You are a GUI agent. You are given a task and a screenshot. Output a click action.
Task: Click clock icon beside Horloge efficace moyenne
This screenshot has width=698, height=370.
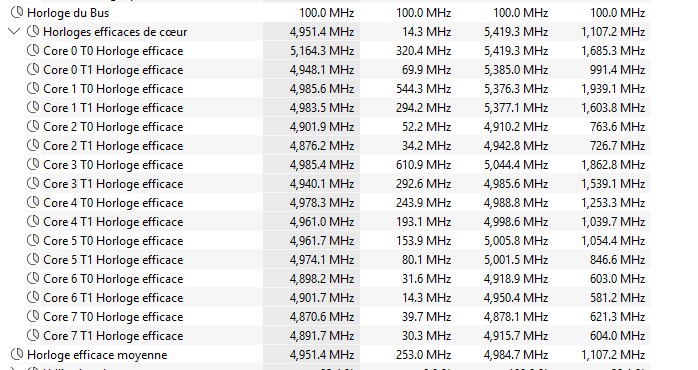[x=17, y=354]
